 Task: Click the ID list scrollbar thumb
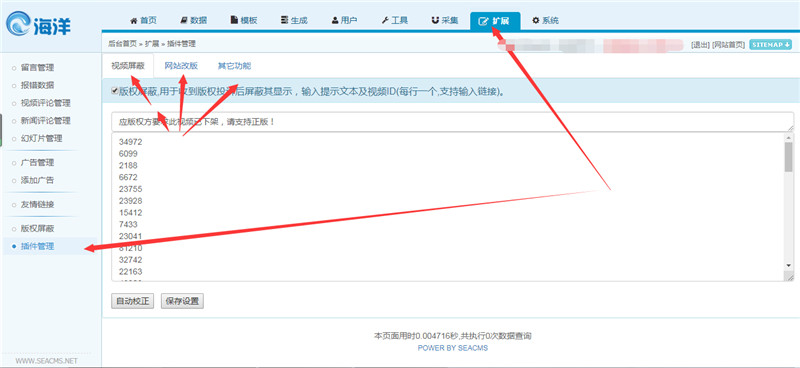click(x=789, y=156)
